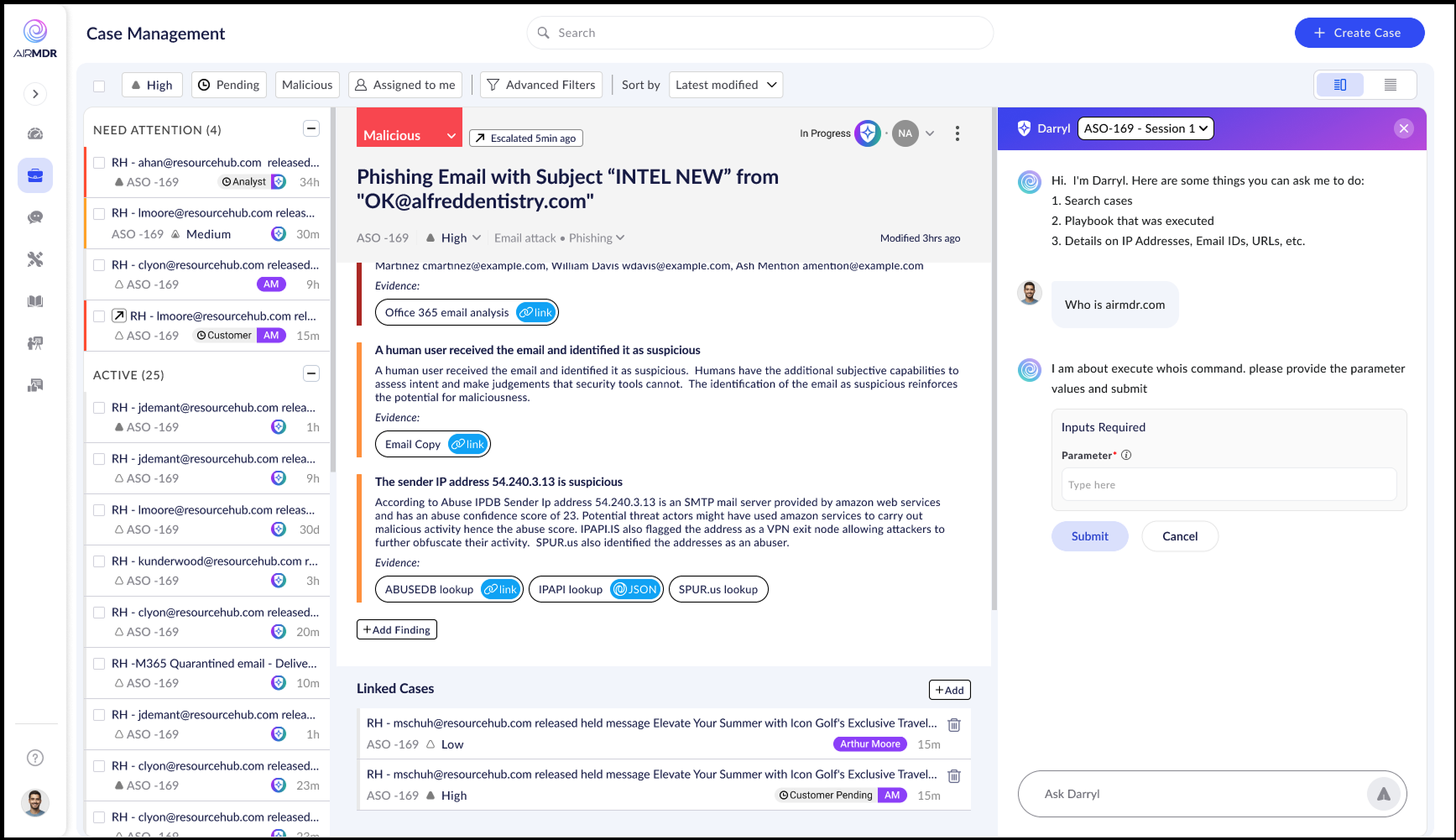
Task: Click the help question mark icon
Action: tap(35, 757)
